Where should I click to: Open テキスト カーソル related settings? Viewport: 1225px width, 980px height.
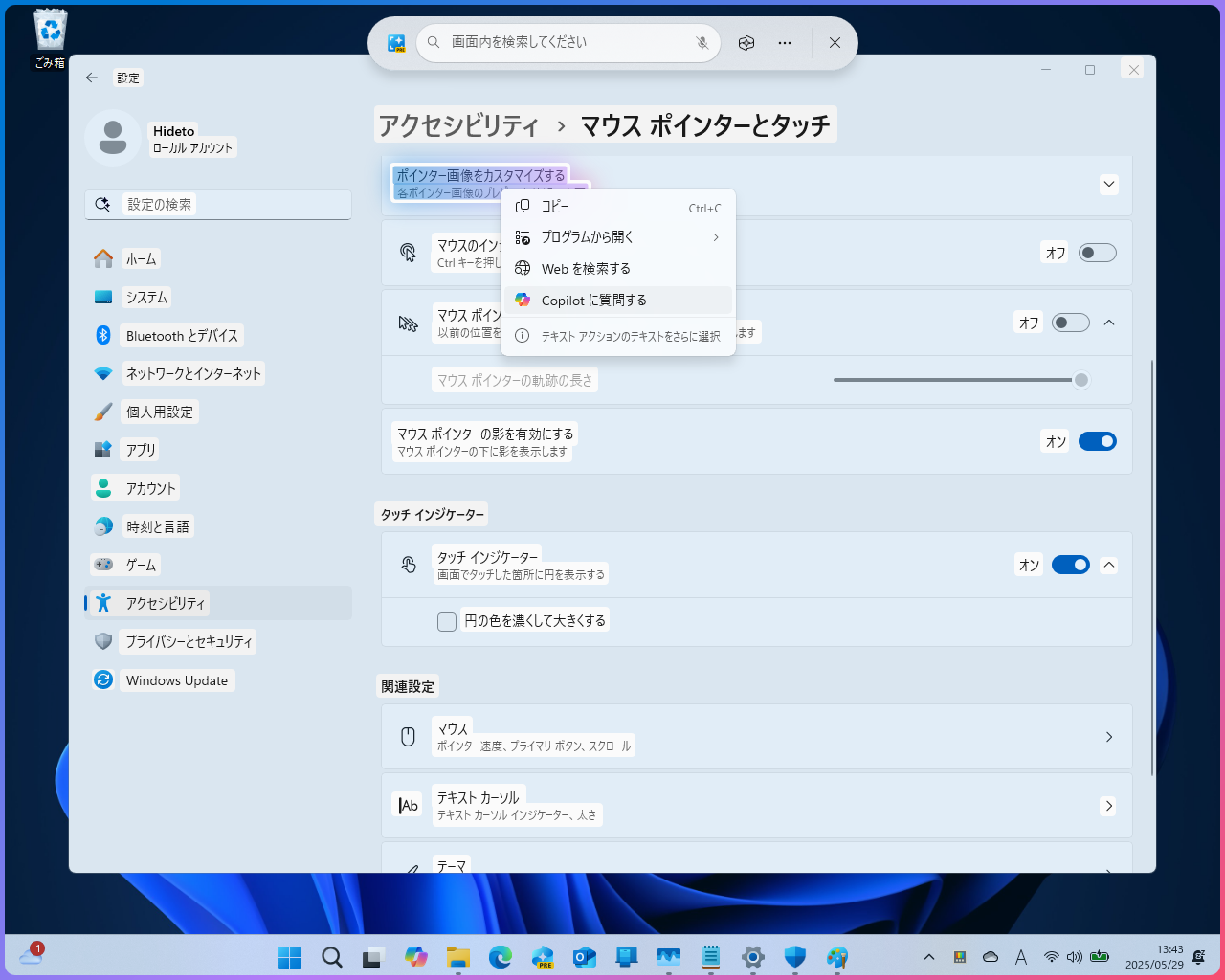757,806
